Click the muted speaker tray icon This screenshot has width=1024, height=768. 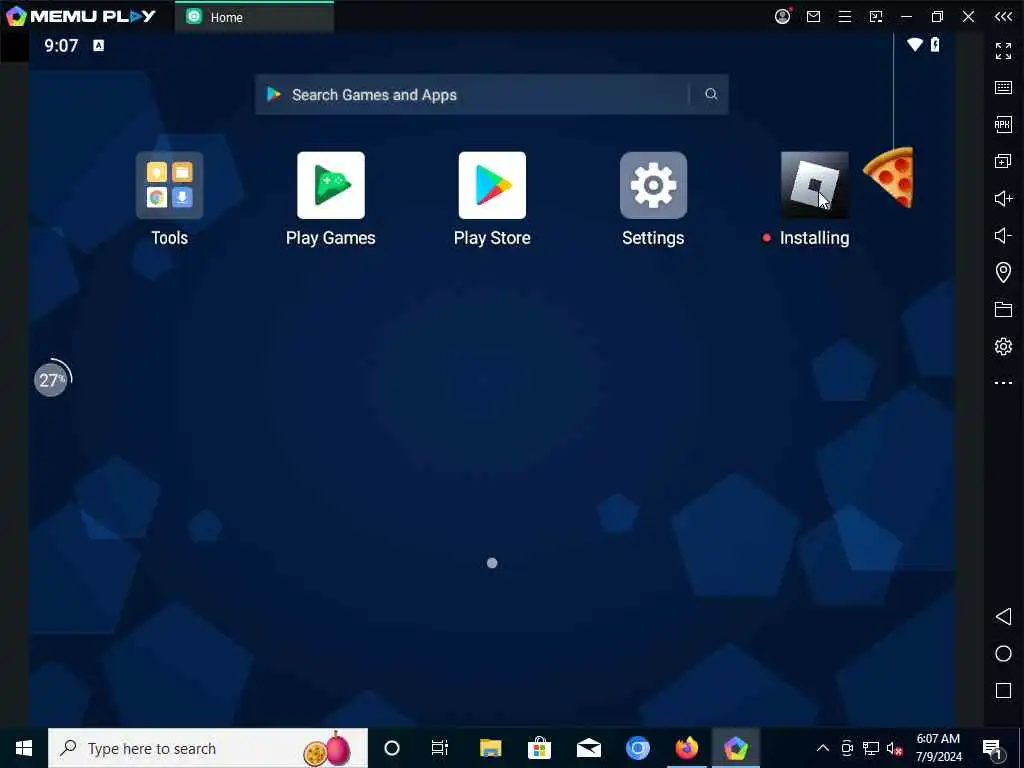click(x=894, y=748)
